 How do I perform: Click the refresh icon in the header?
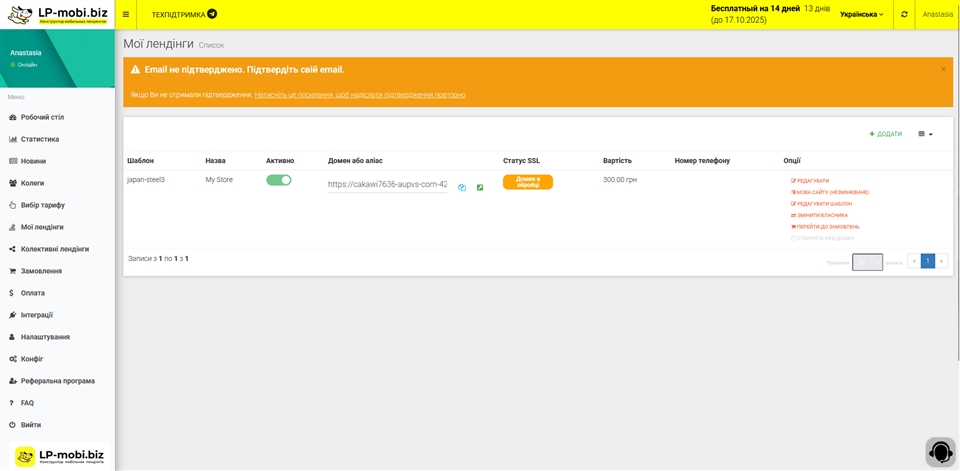click(x=904, y=14)
